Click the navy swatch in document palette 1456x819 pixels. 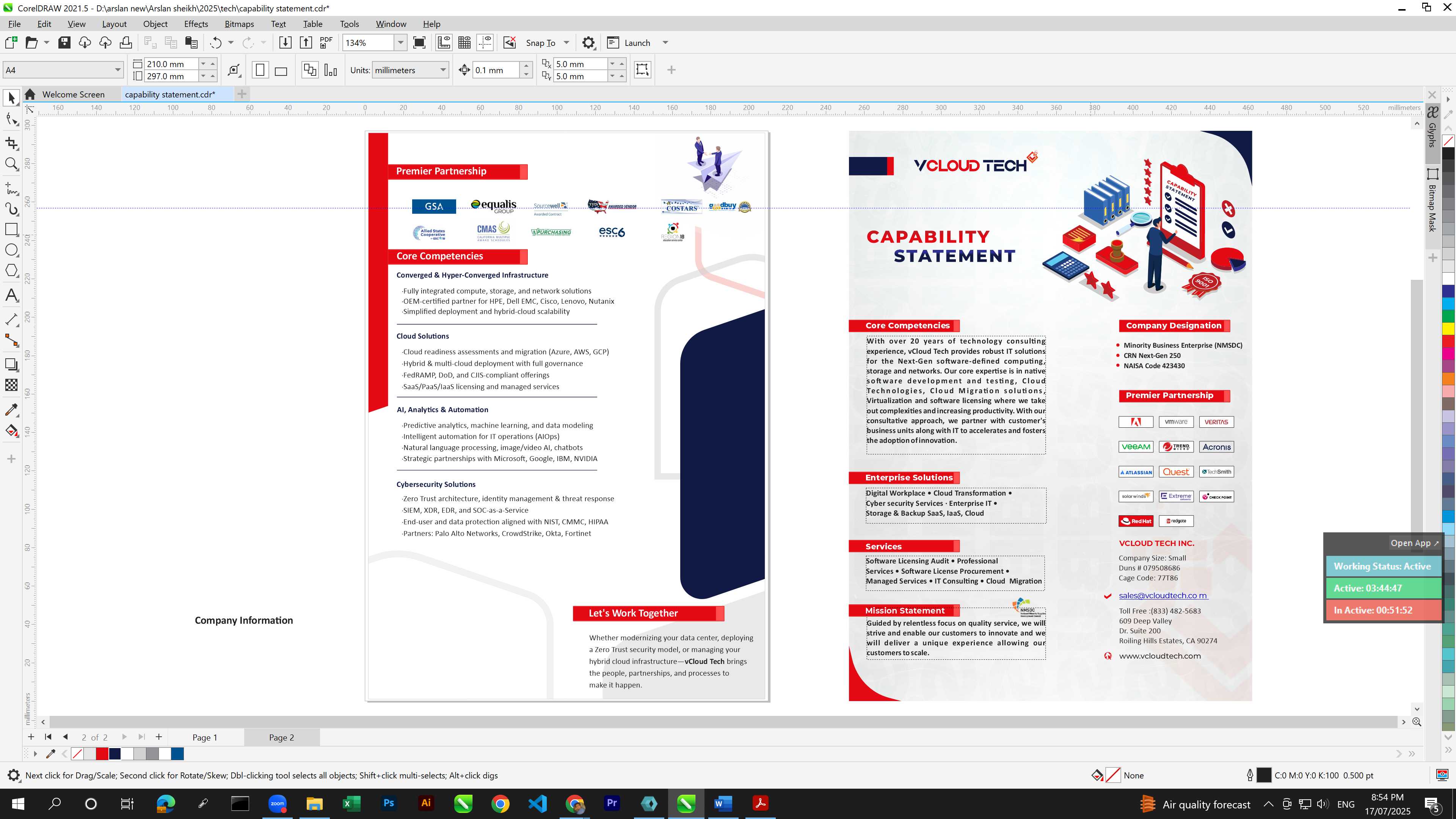pyautogui.click(x=115, y=753)
